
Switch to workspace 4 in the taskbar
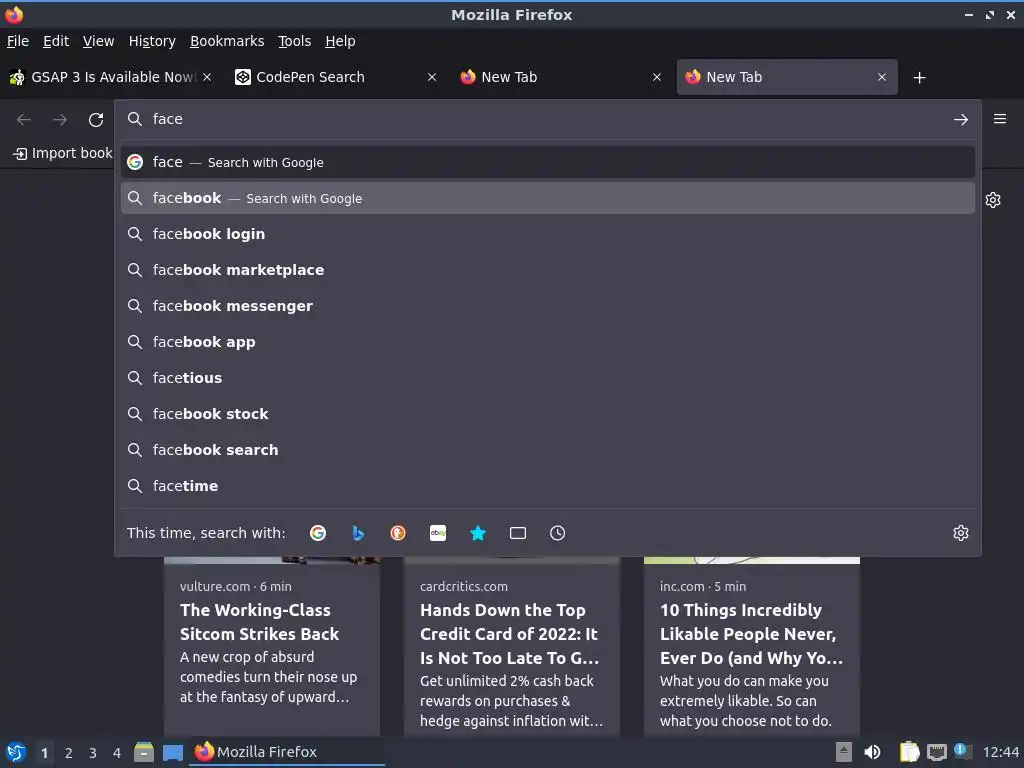pos(117,753)
